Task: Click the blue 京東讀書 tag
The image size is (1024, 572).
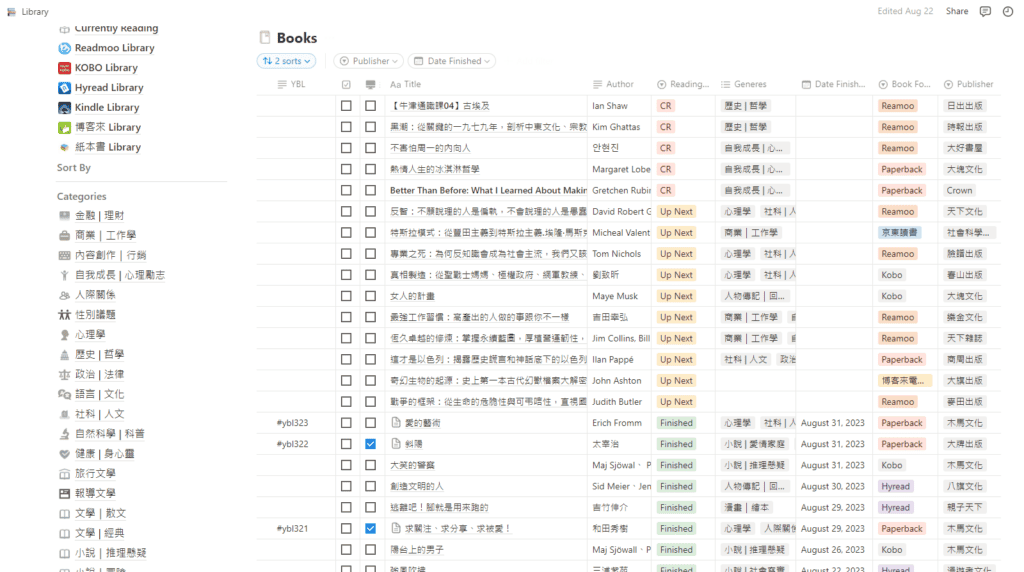Action: click(899, 232)
